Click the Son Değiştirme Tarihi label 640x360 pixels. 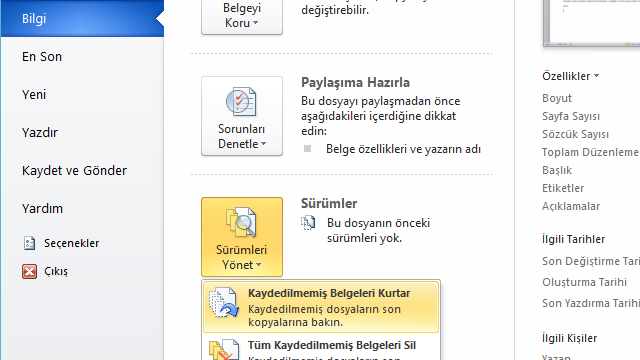pyautogui.click(x=591, y=261)
